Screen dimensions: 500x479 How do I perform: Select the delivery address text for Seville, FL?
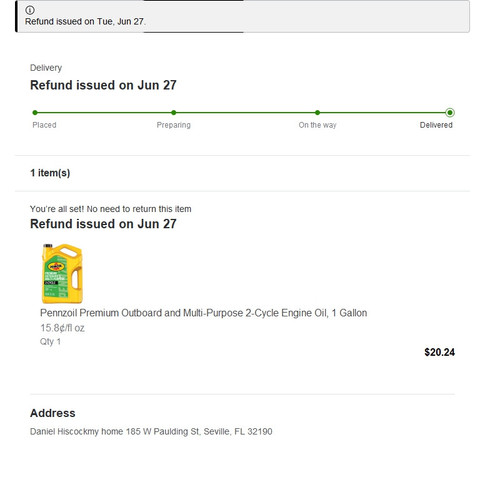point(151,432)
